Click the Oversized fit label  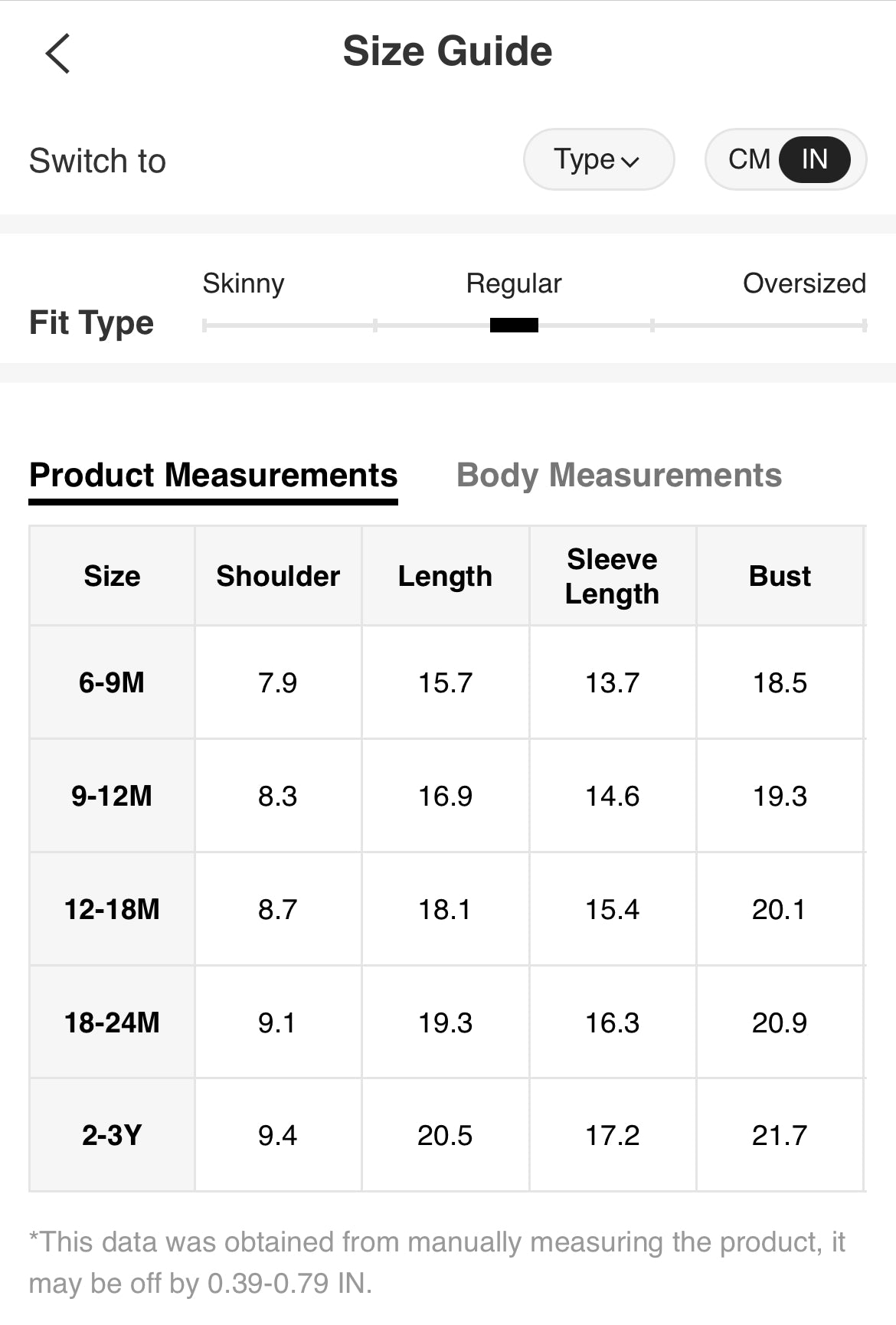[x=804, y=283]
